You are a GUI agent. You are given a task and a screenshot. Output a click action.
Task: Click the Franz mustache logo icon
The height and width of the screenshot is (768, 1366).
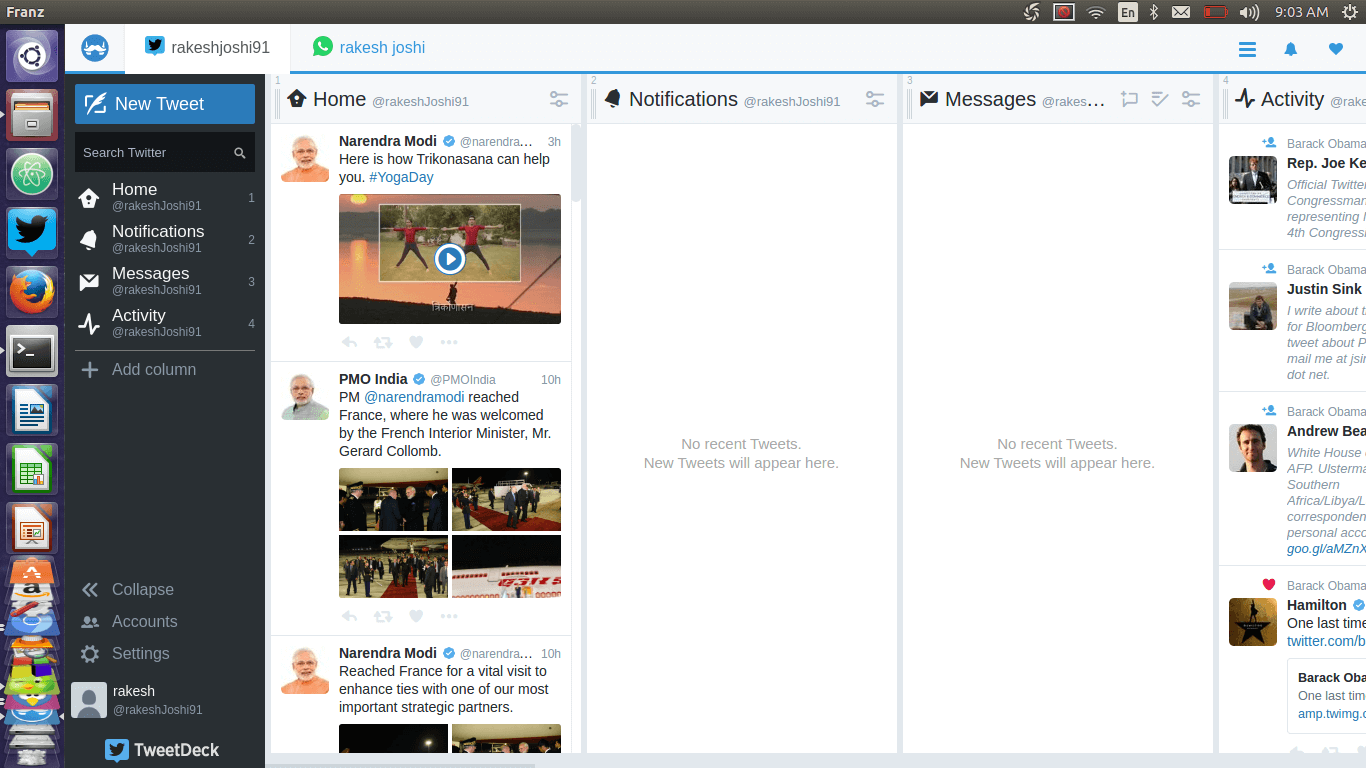(95, 48)
